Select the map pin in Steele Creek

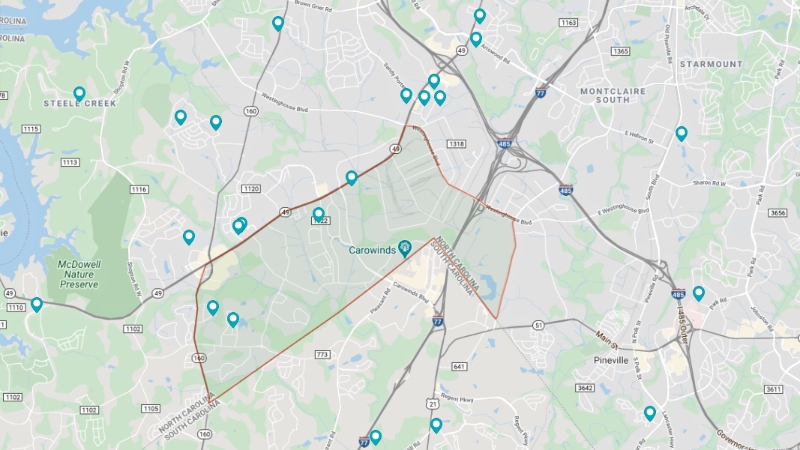coord(79,94)
